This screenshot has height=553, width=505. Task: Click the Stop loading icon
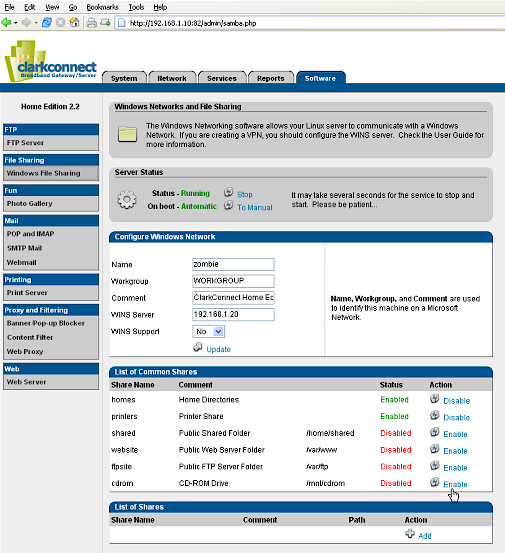click(x=60, y=23)
